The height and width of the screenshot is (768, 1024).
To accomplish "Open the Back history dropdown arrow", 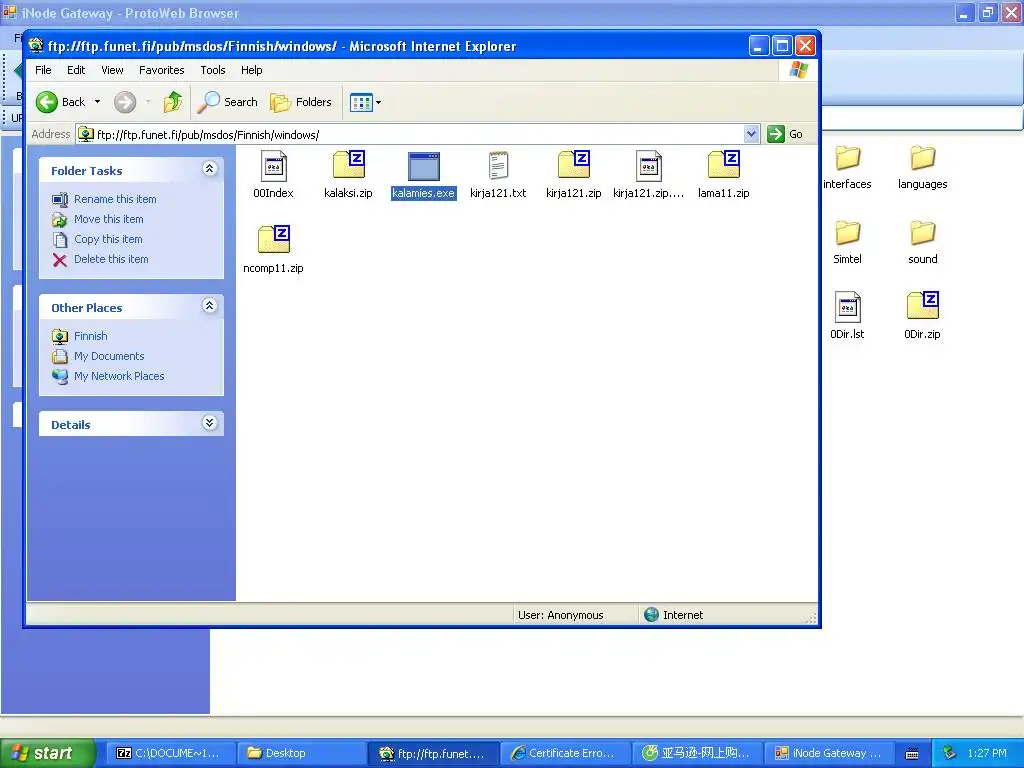I will pyautogui.click(x=97, y=102).
